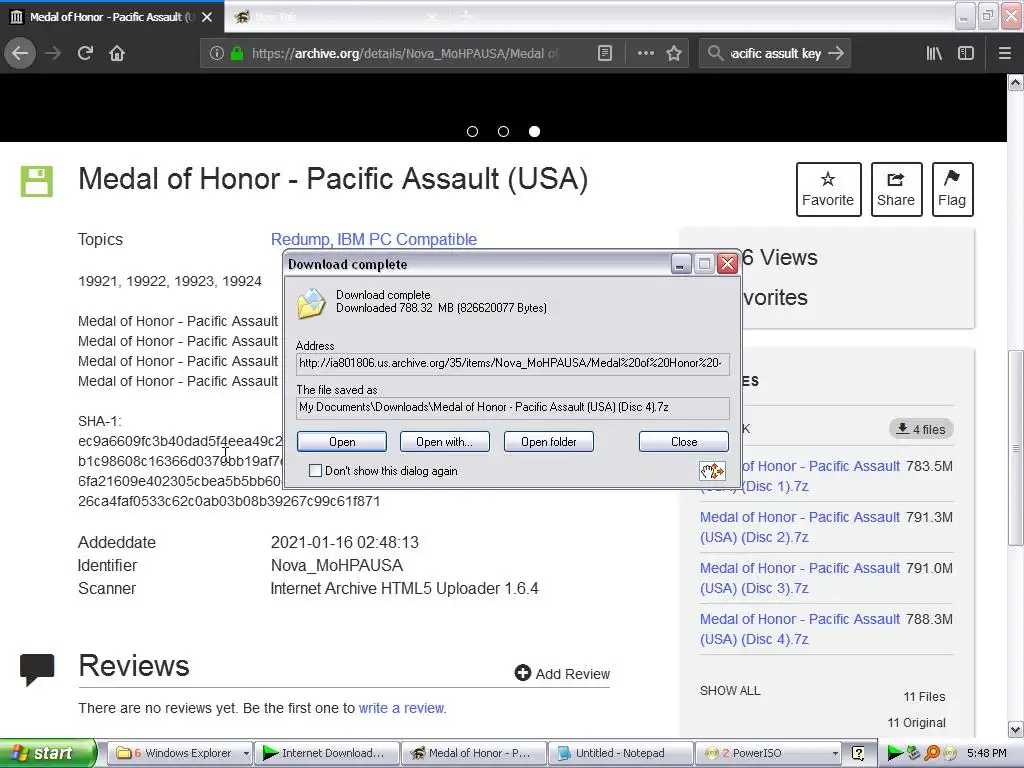Click the 5:48 PM system clock
The height and width of the screenshot is (768, 1024).
987,753
